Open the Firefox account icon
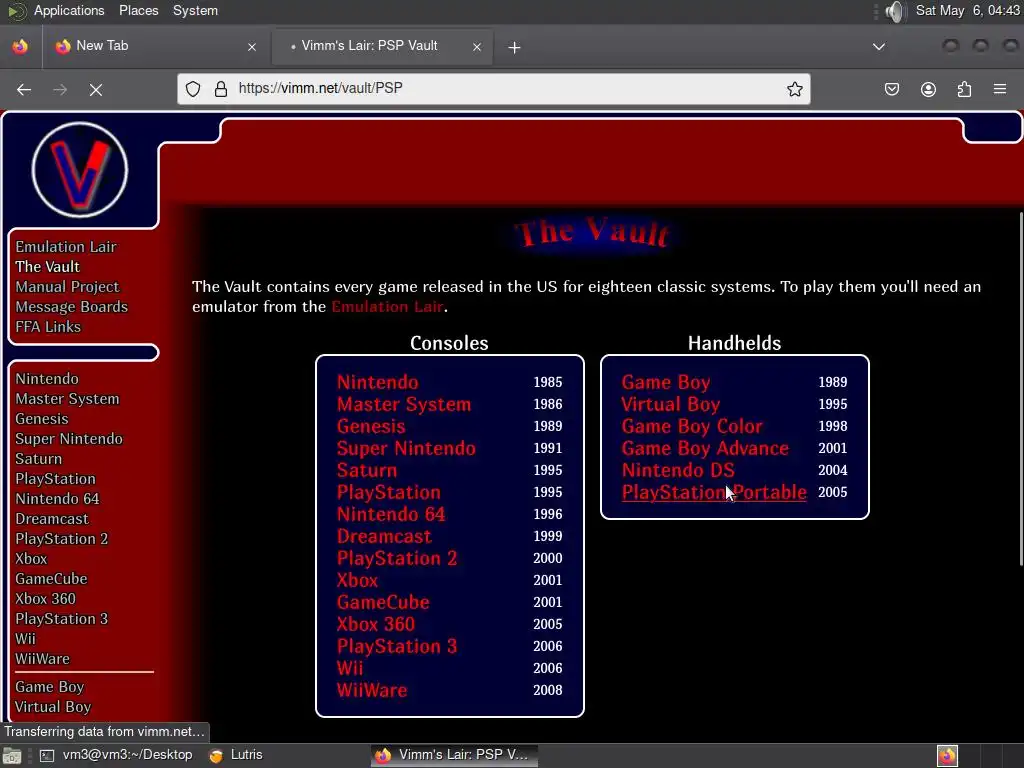 point(928,89)
